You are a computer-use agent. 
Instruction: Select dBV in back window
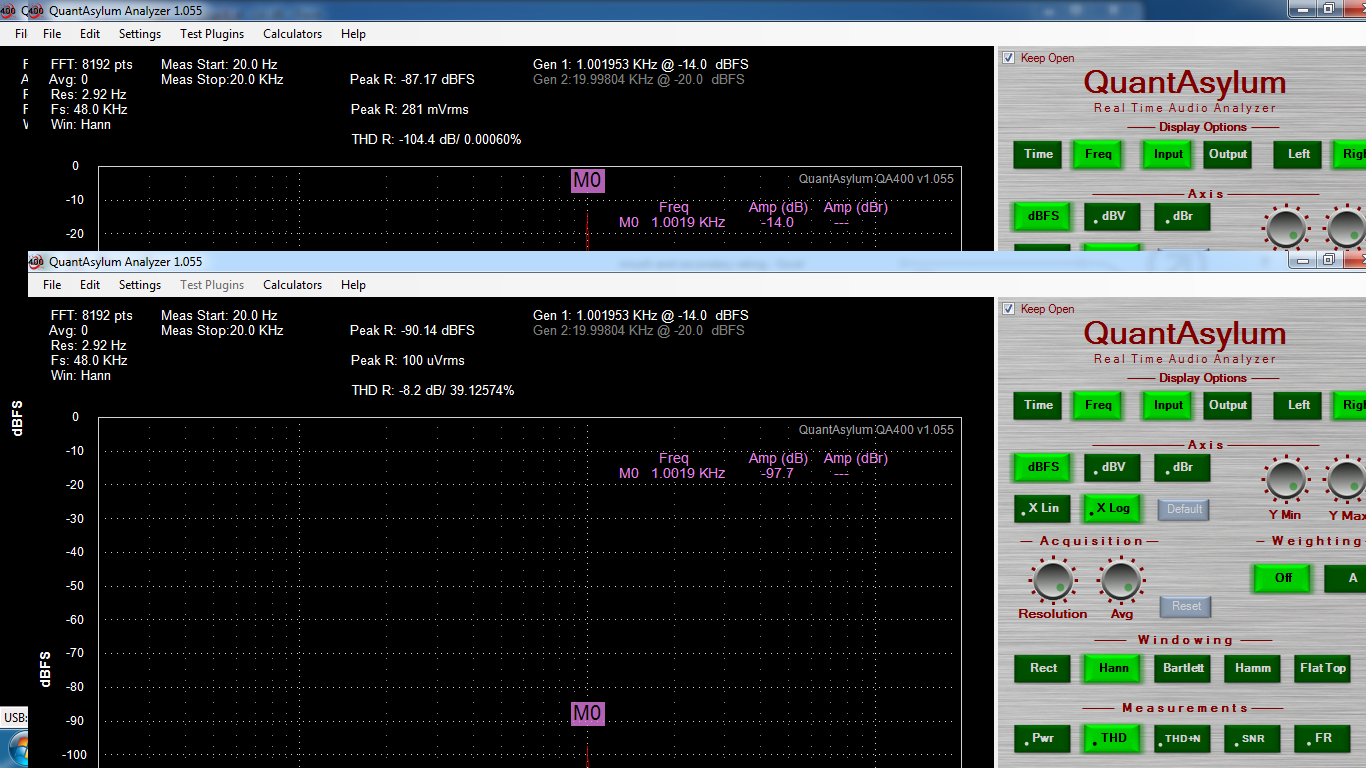(x=1113, y=216)
